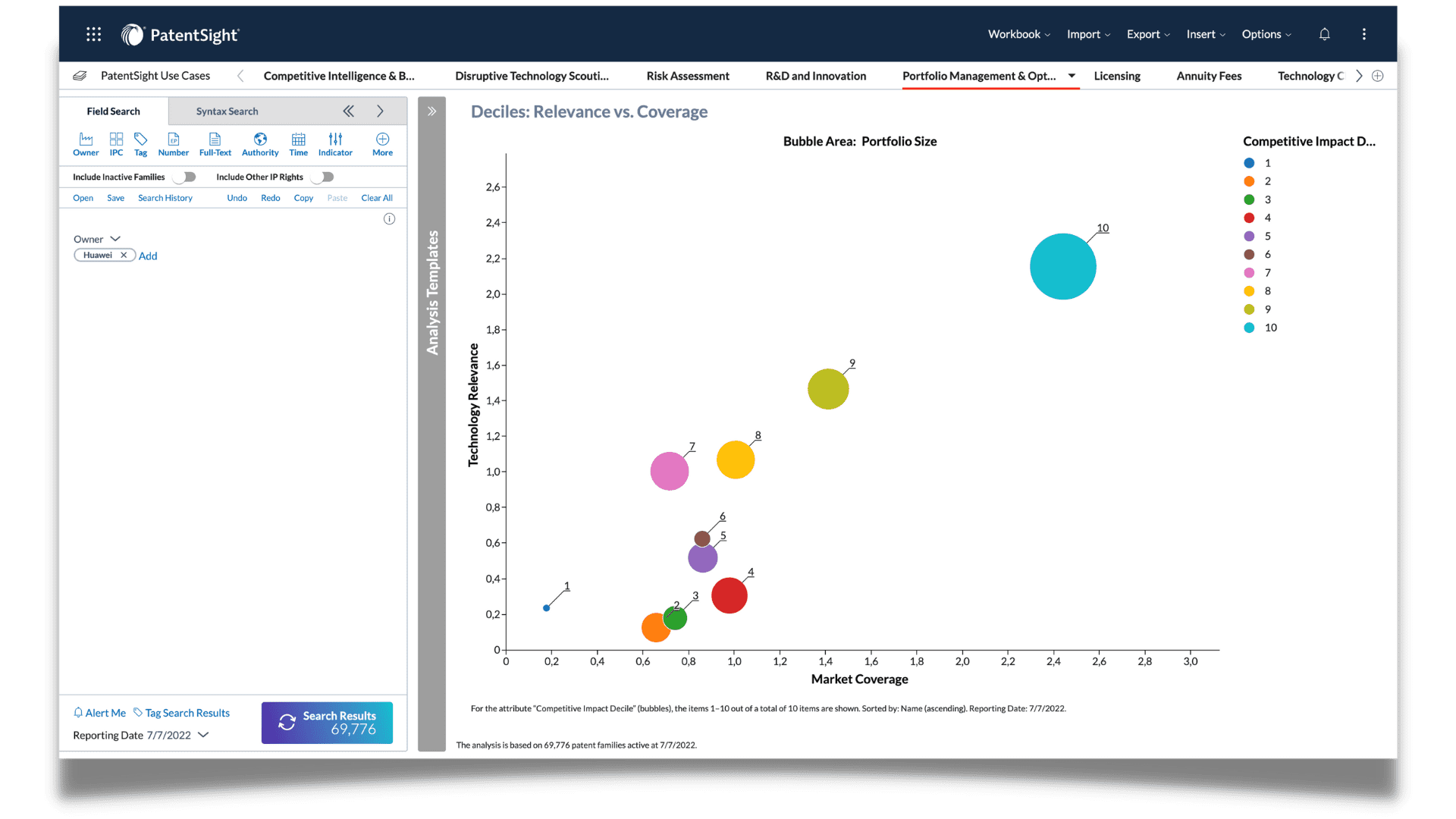The height and width of the screenshot is (819, 1456).
Task: Select the Tag search field icon
Action: coord(140,144)
